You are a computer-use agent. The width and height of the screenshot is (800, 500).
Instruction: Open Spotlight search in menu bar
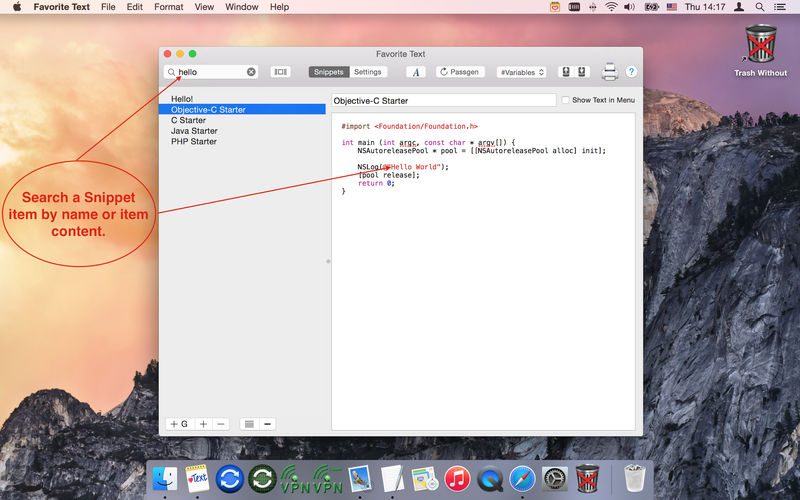point(760,7)
